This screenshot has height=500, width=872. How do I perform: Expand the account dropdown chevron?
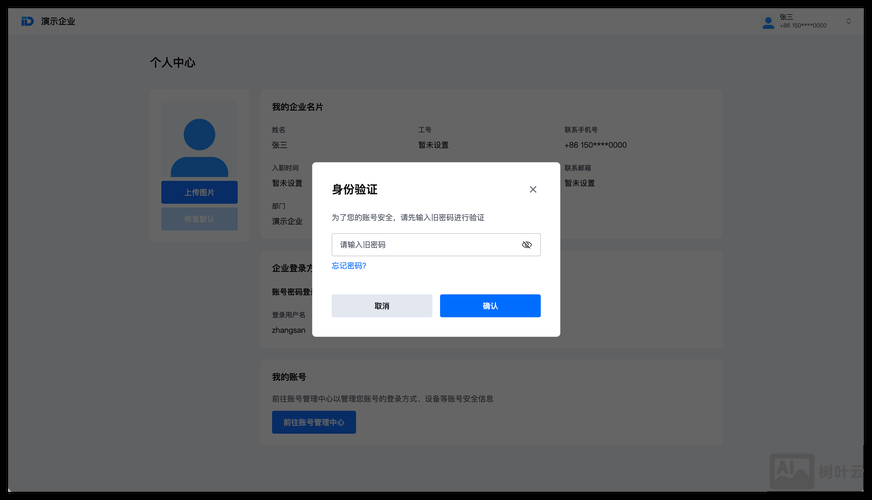[x=848, y=21]
